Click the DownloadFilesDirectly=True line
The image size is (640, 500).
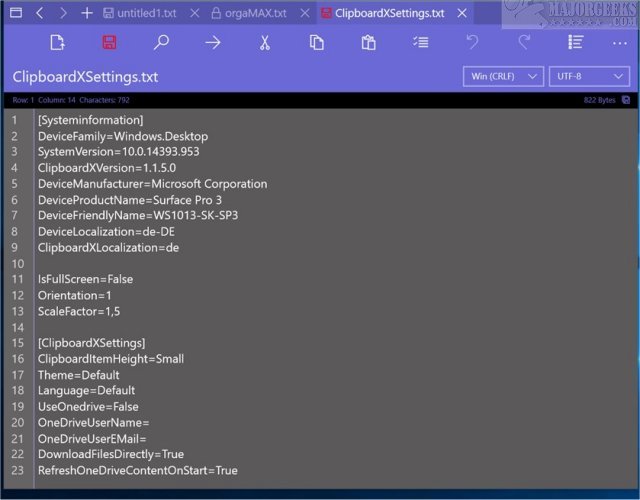tap(111, 454)
